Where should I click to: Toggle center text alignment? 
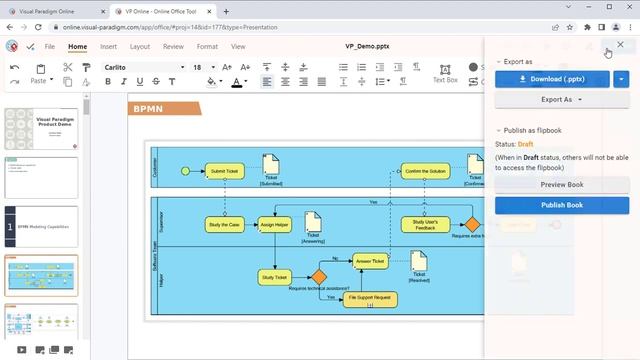pos(285,82)
